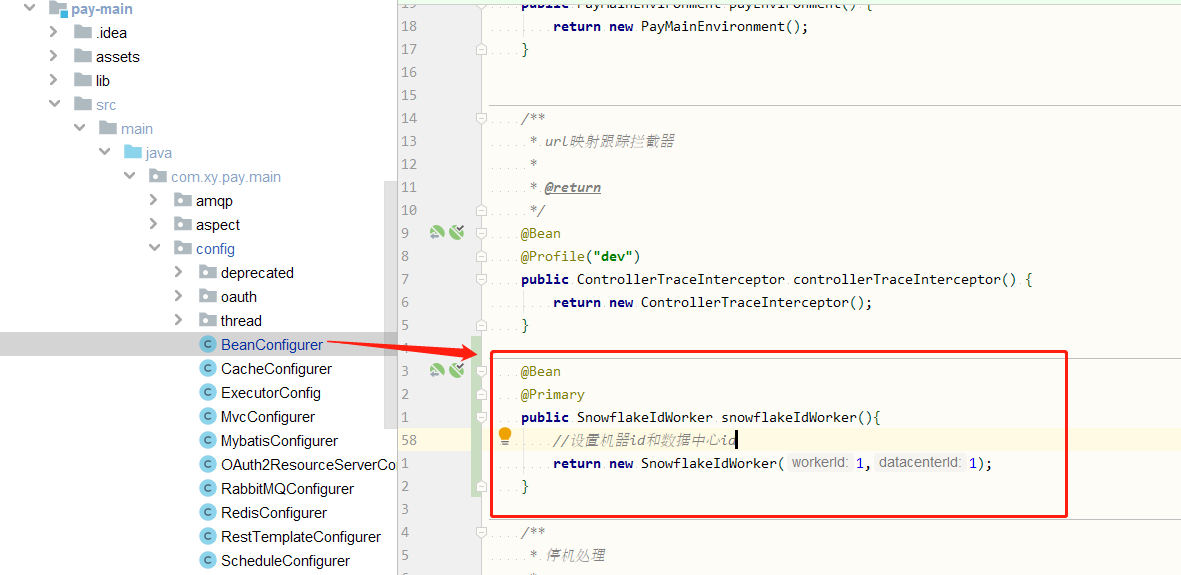Click the src folder icon
Screen dimensions: 1181x575
tap(83, 103)
